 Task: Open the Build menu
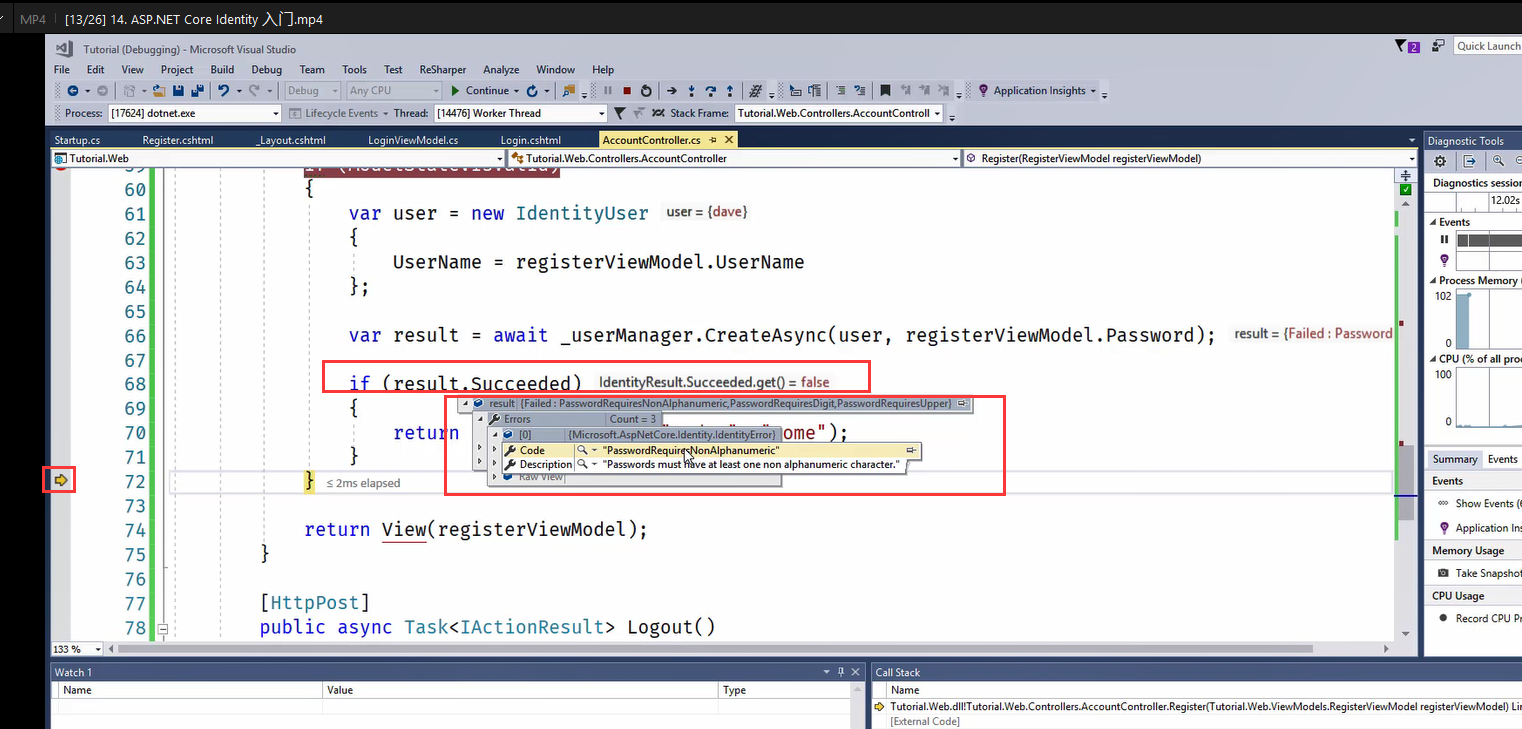(222, 69)
